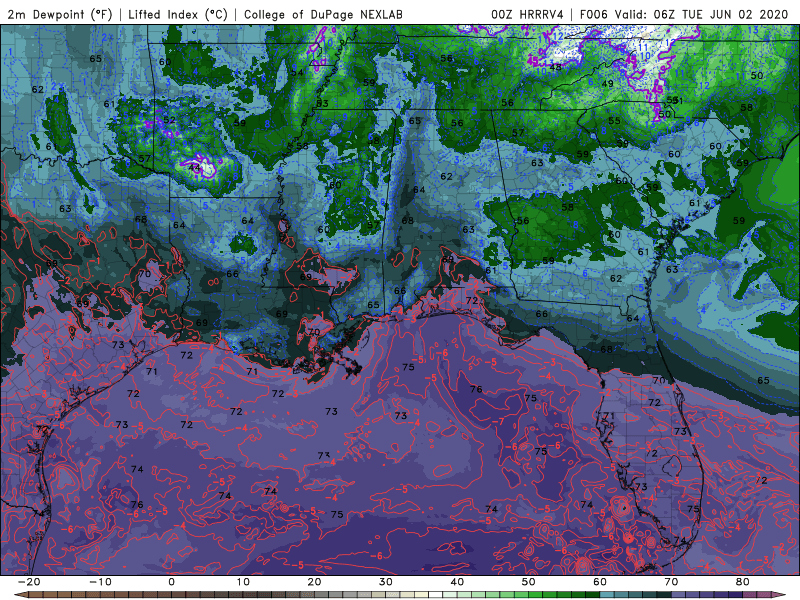Viewport: 800px width, 600px height.
Task: Click the 60 label on the color scale
Action: coord(600,582)
